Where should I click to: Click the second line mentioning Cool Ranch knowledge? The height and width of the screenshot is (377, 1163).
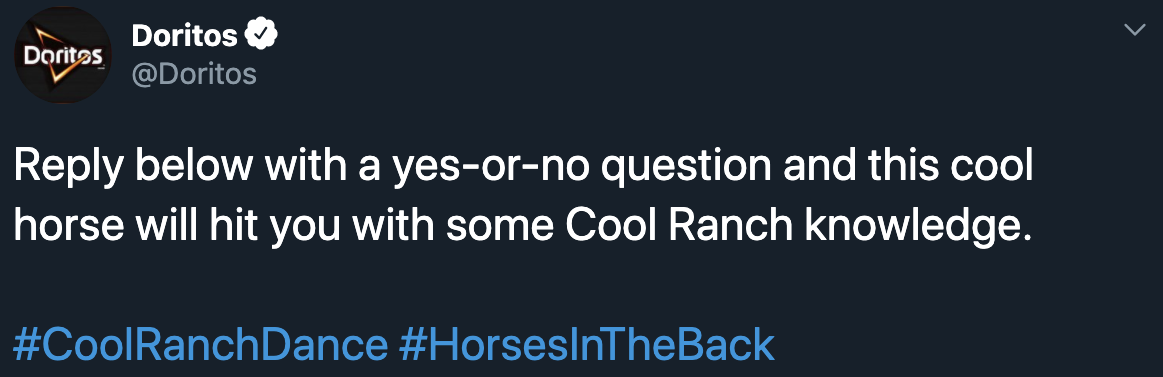pyautogui.click(x=523, y=228)
